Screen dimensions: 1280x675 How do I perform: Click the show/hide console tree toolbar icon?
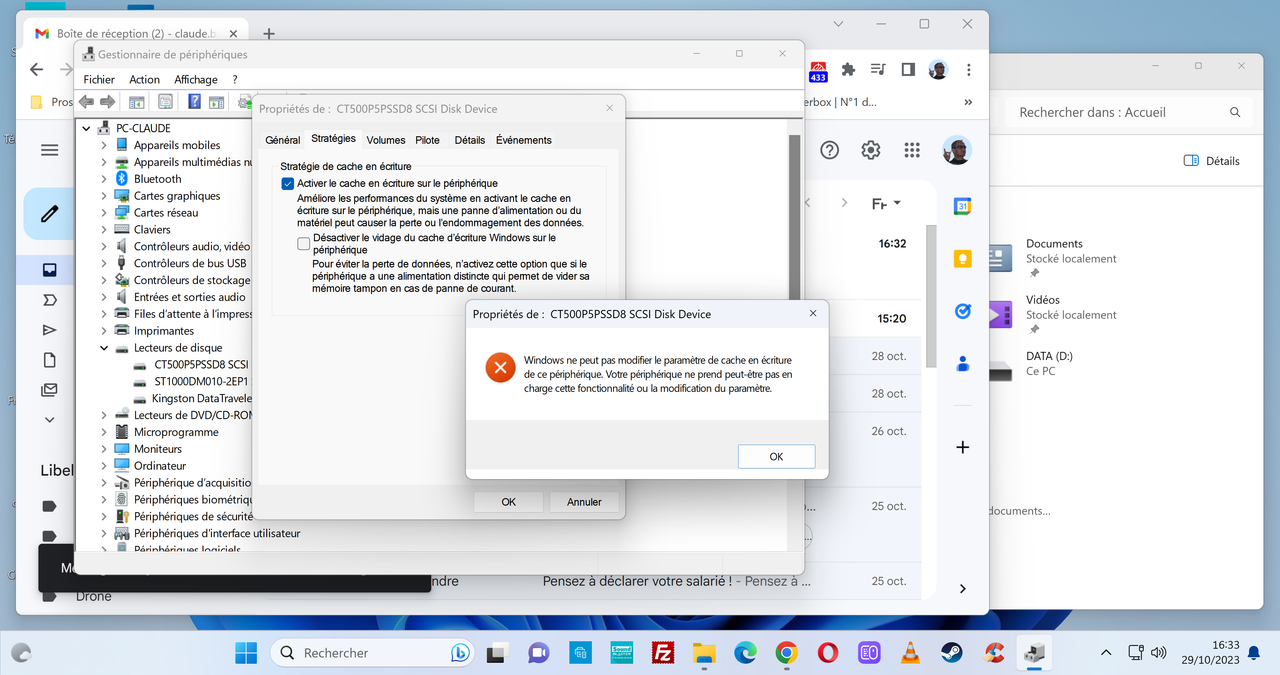click(x=137, y=101)
